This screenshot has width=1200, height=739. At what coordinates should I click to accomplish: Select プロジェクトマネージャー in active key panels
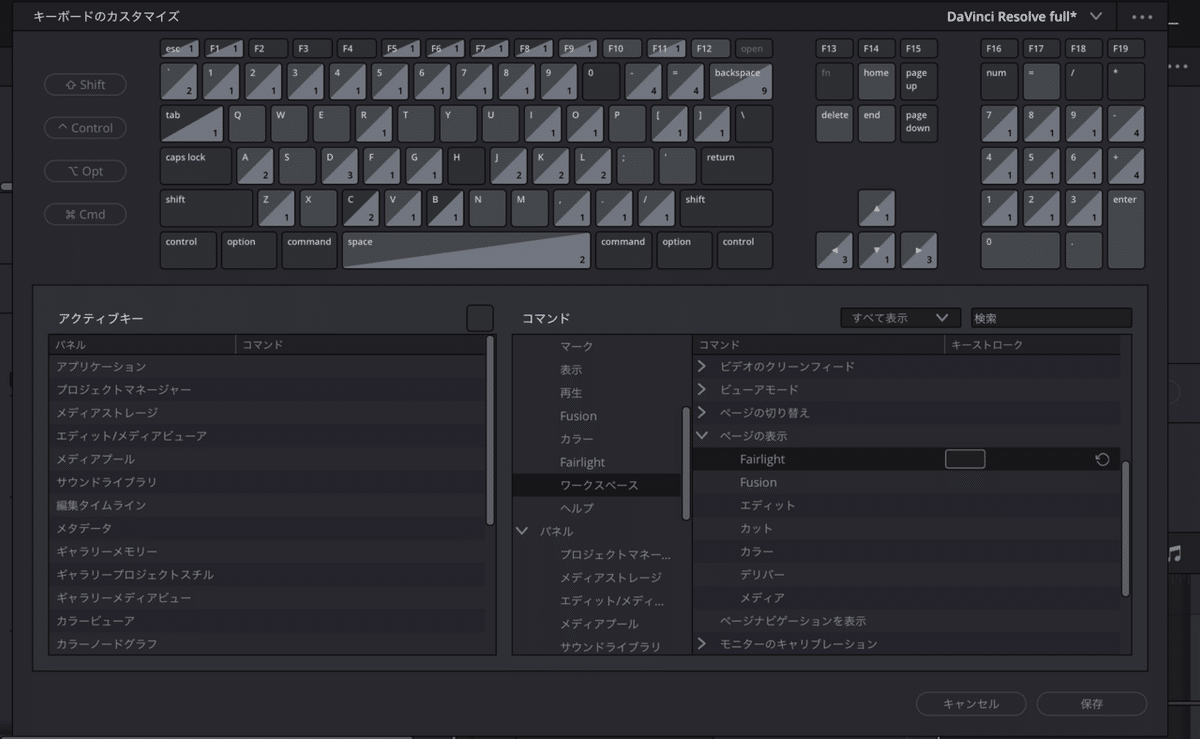[267, 390]
